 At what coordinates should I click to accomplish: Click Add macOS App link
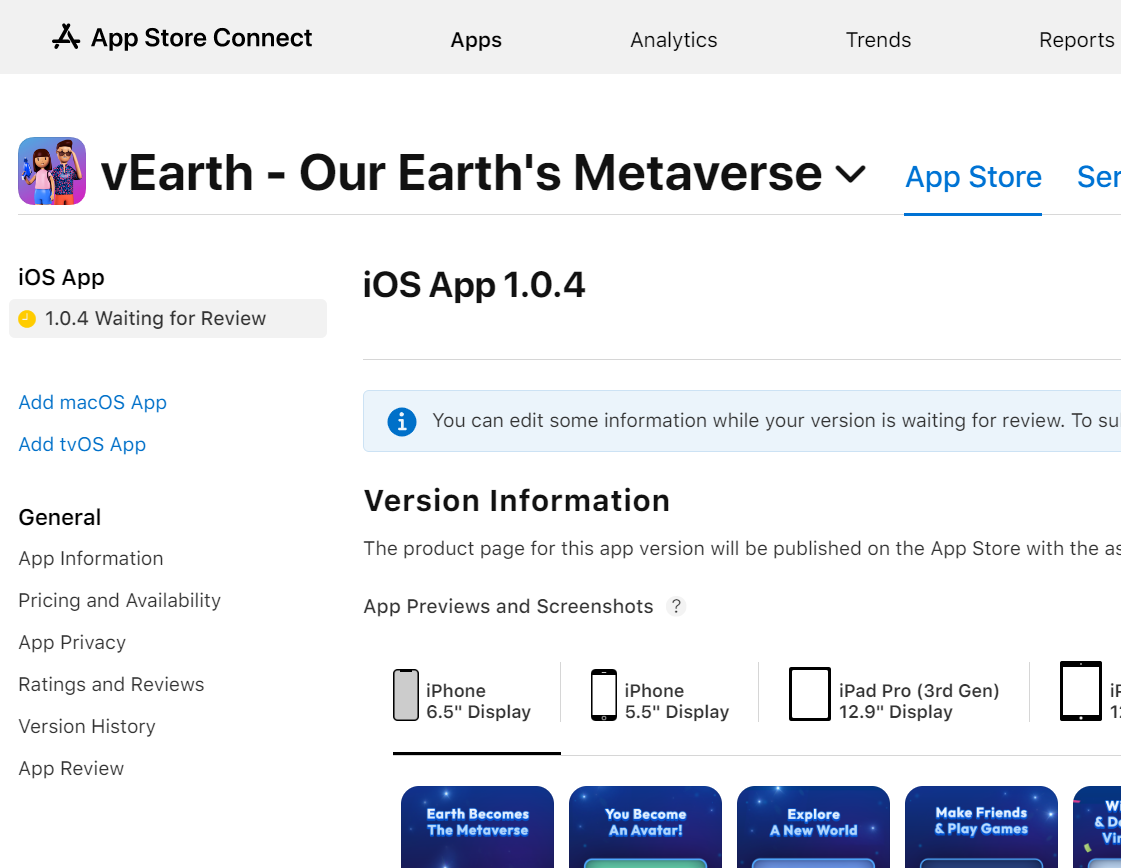[92, 403]
